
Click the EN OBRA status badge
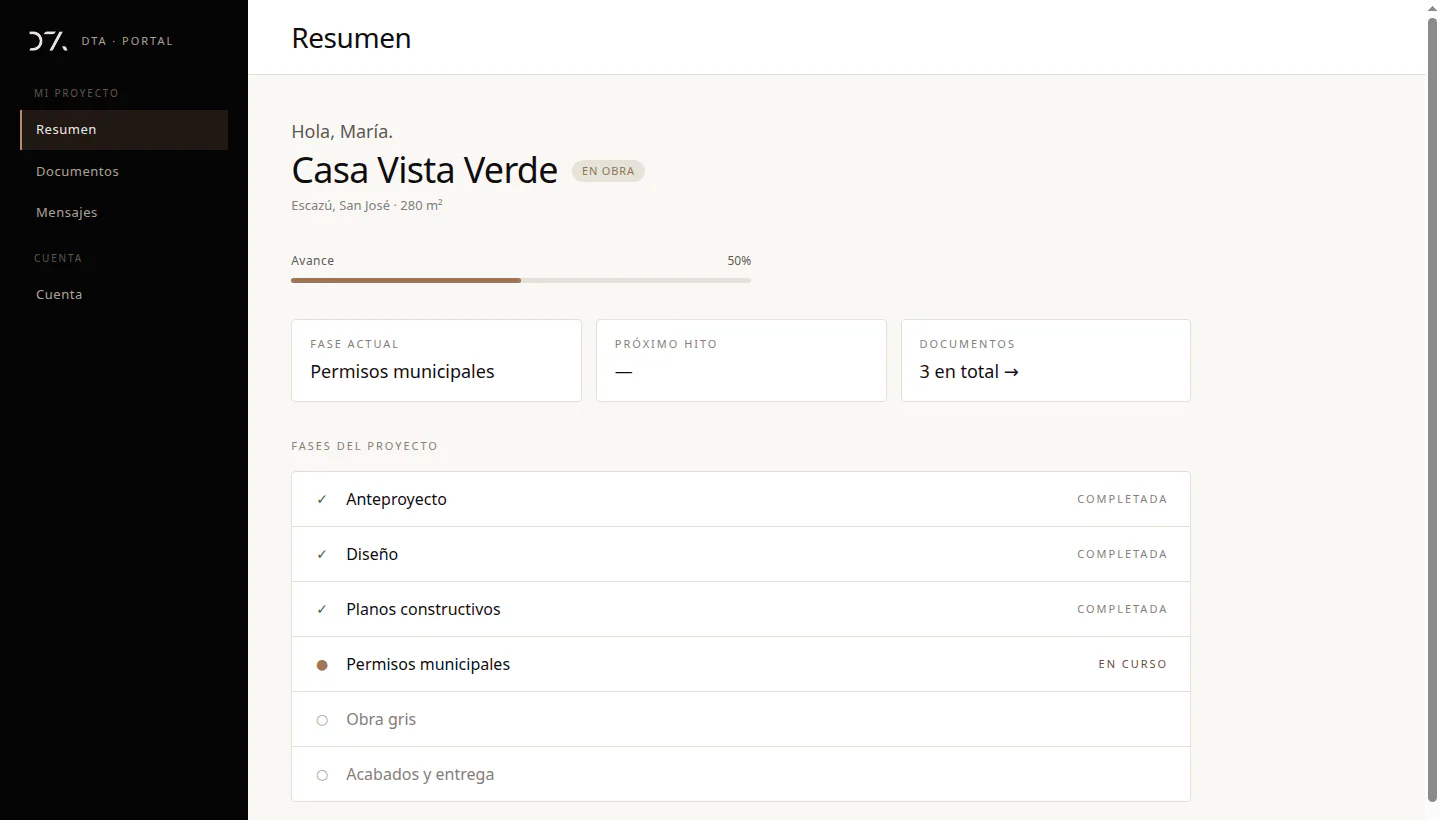(x=608, y=171)
